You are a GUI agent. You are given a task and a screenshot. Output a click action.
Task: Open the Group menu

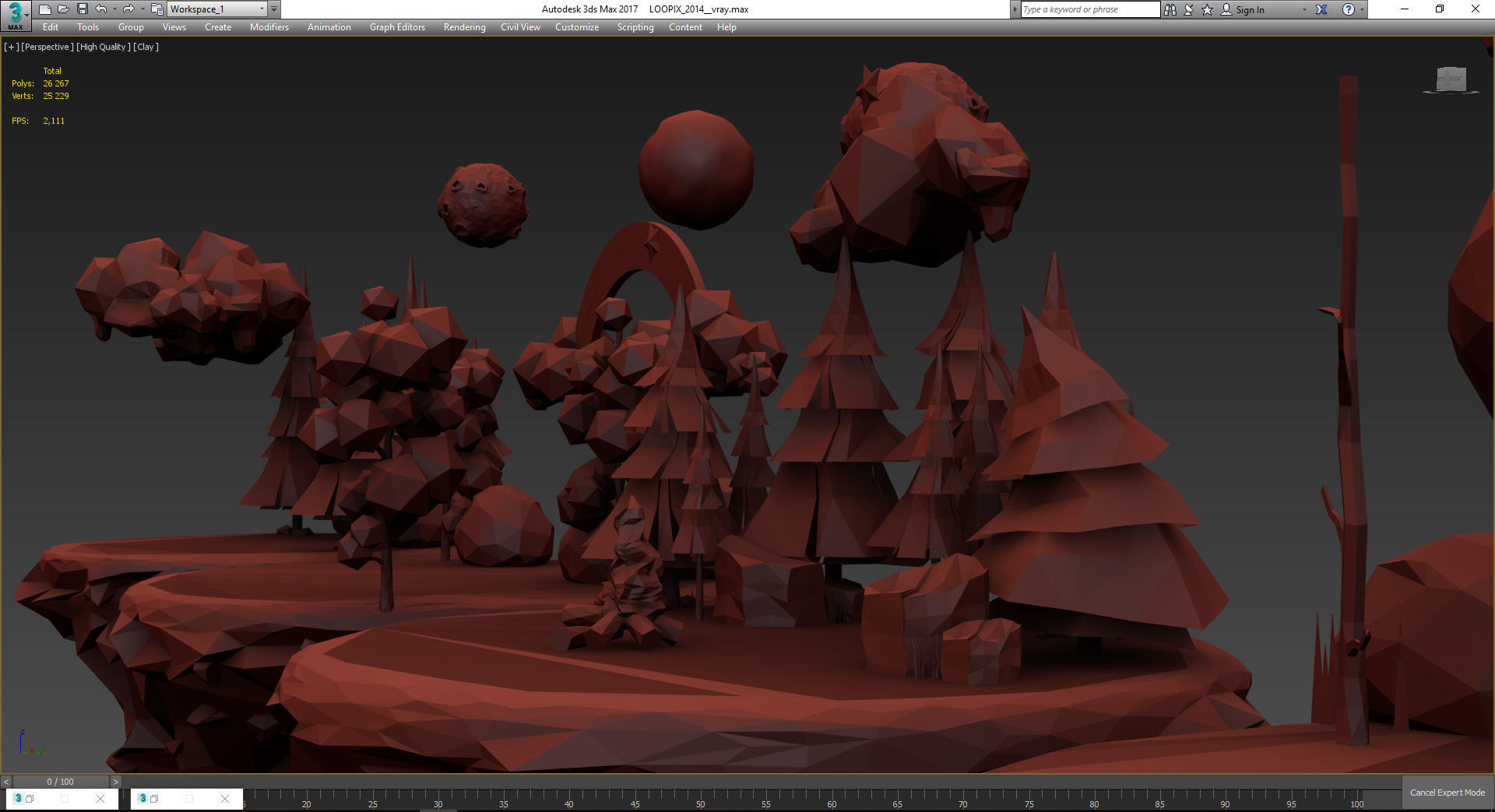click(x=131, y=27)
